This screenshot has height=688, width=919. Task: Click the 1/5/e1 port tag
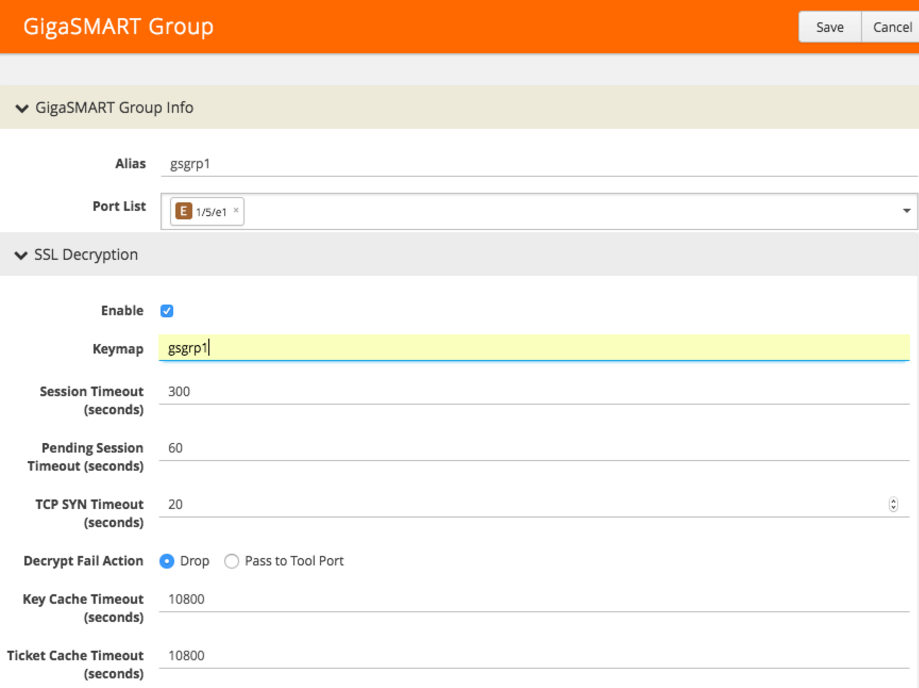211,212
